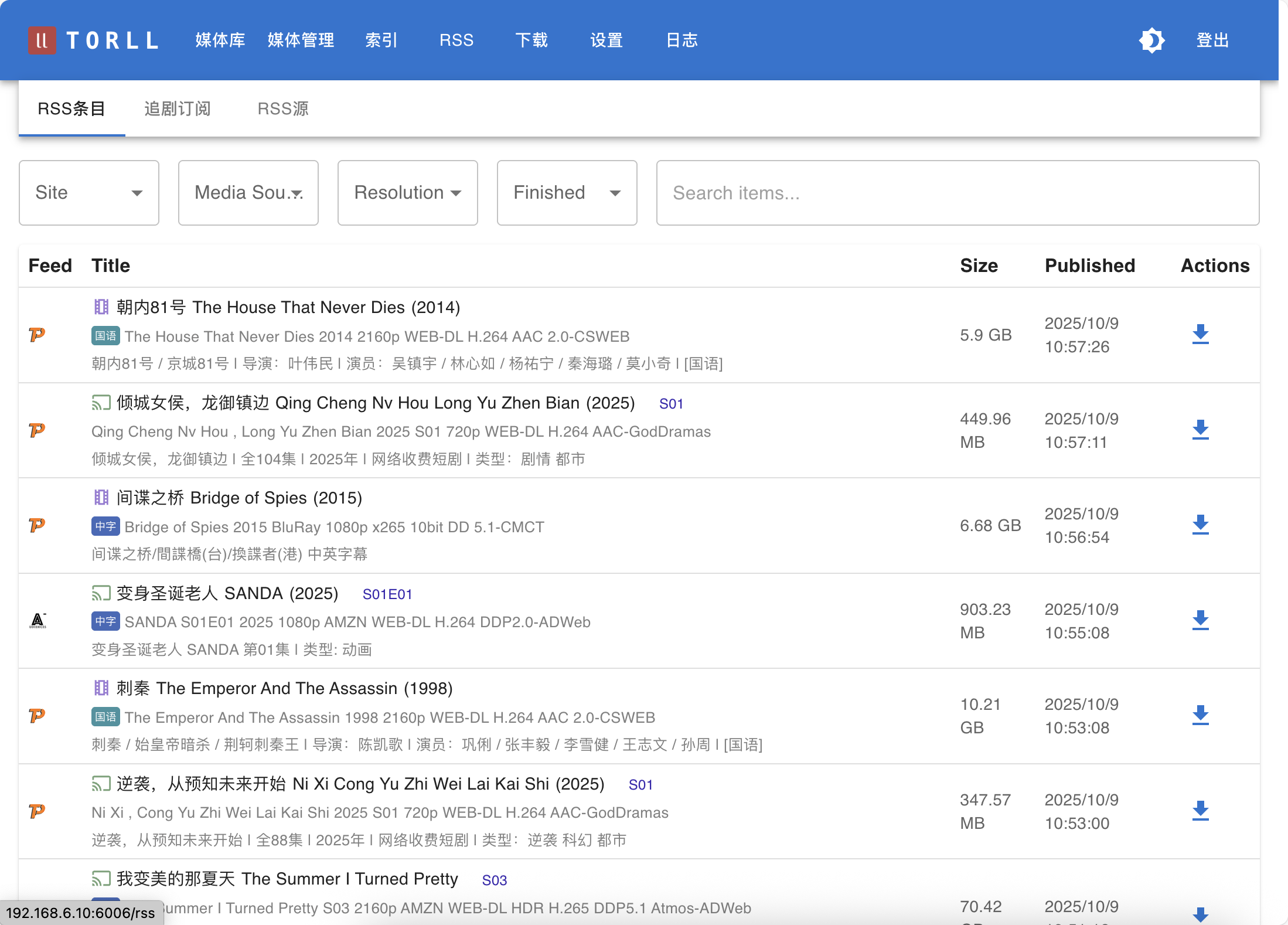
Task: Switch to the 追剧订阅 tab
Action: click(178, 109)
